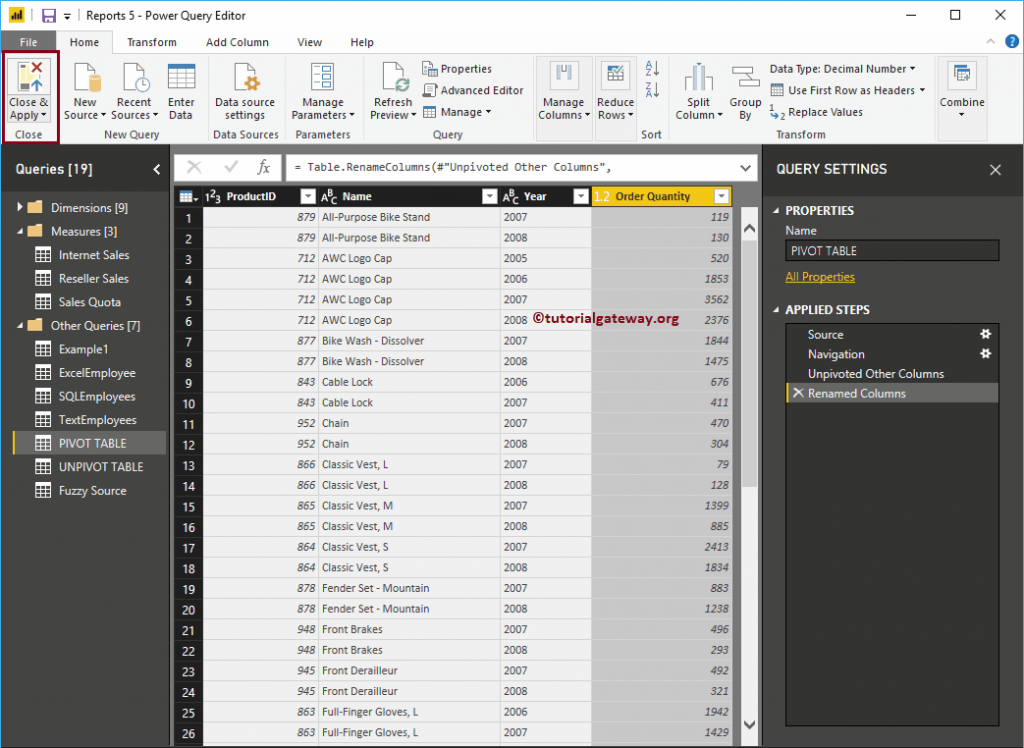The image size is (1024, 748).
Task: Open Data source settings
Action: point(245,91)
